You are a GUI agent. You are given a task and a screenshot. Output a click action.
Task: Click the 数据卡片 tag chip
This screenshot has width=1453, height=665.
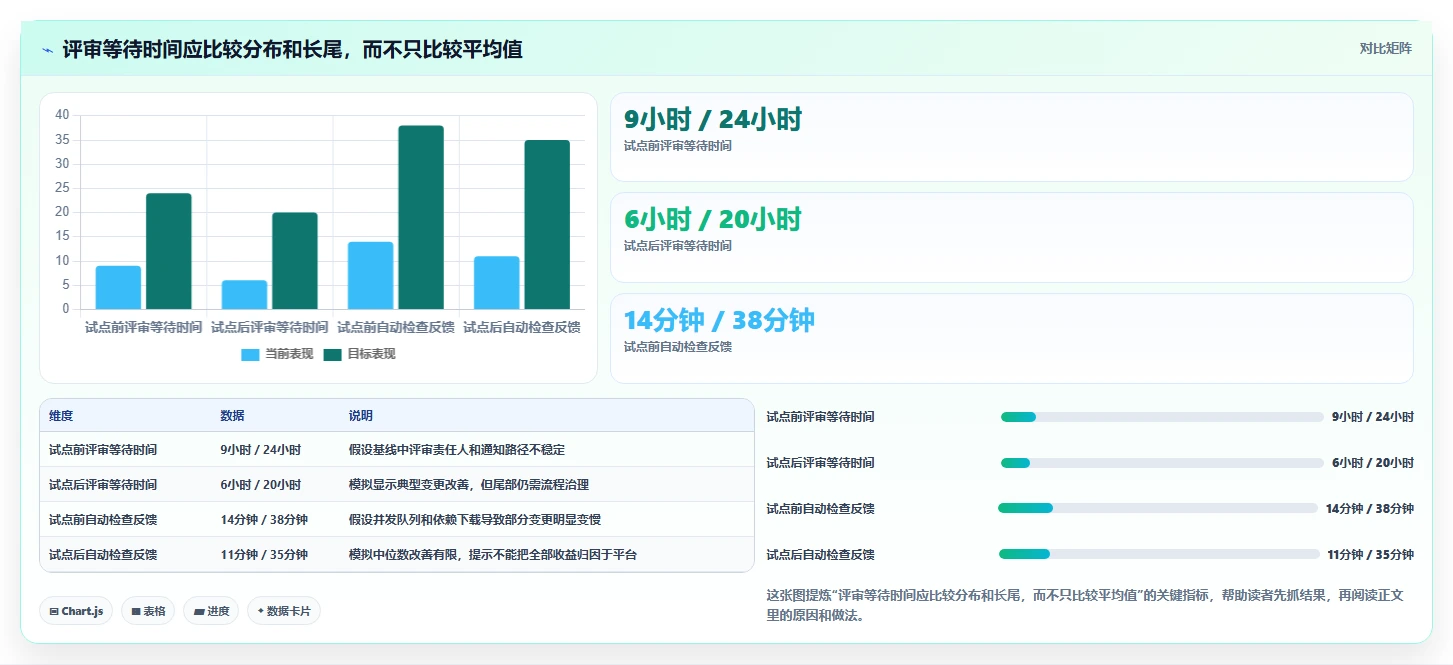point(284,611)
